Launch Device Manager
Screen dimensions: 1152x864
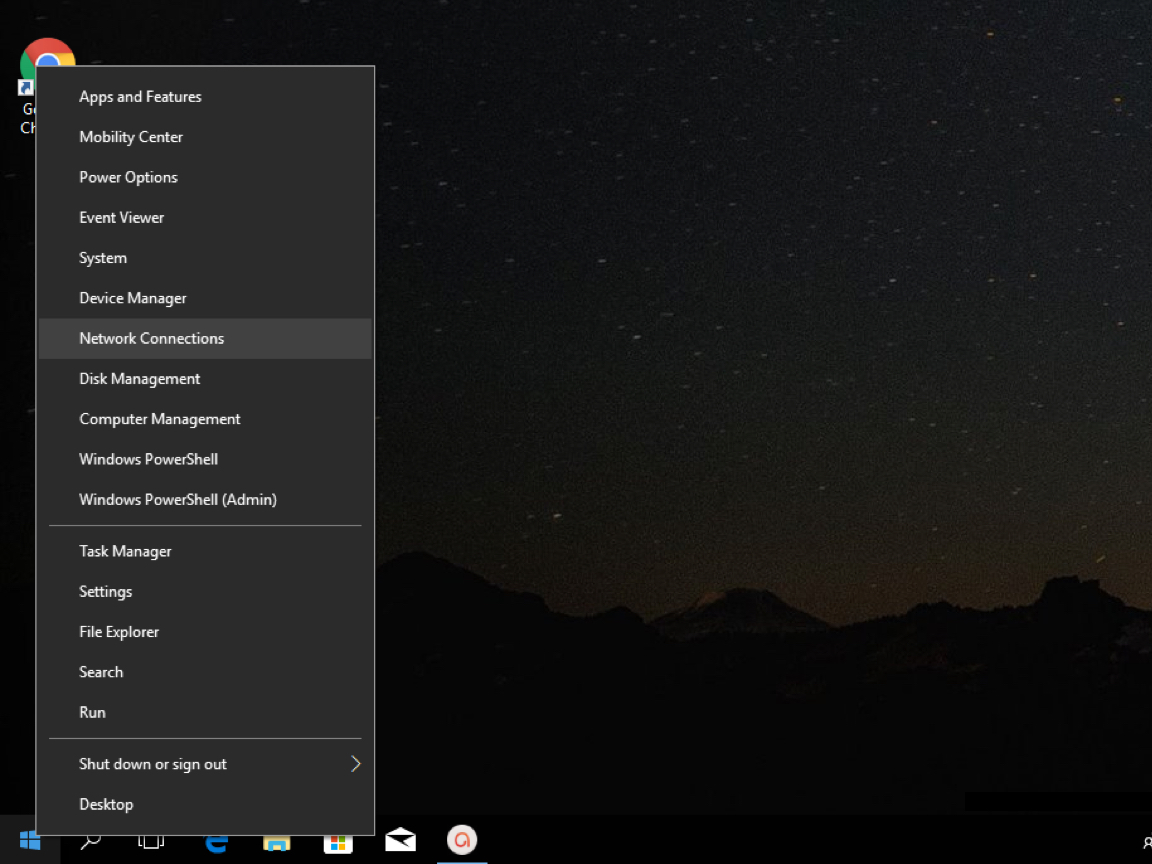(205, 298)
